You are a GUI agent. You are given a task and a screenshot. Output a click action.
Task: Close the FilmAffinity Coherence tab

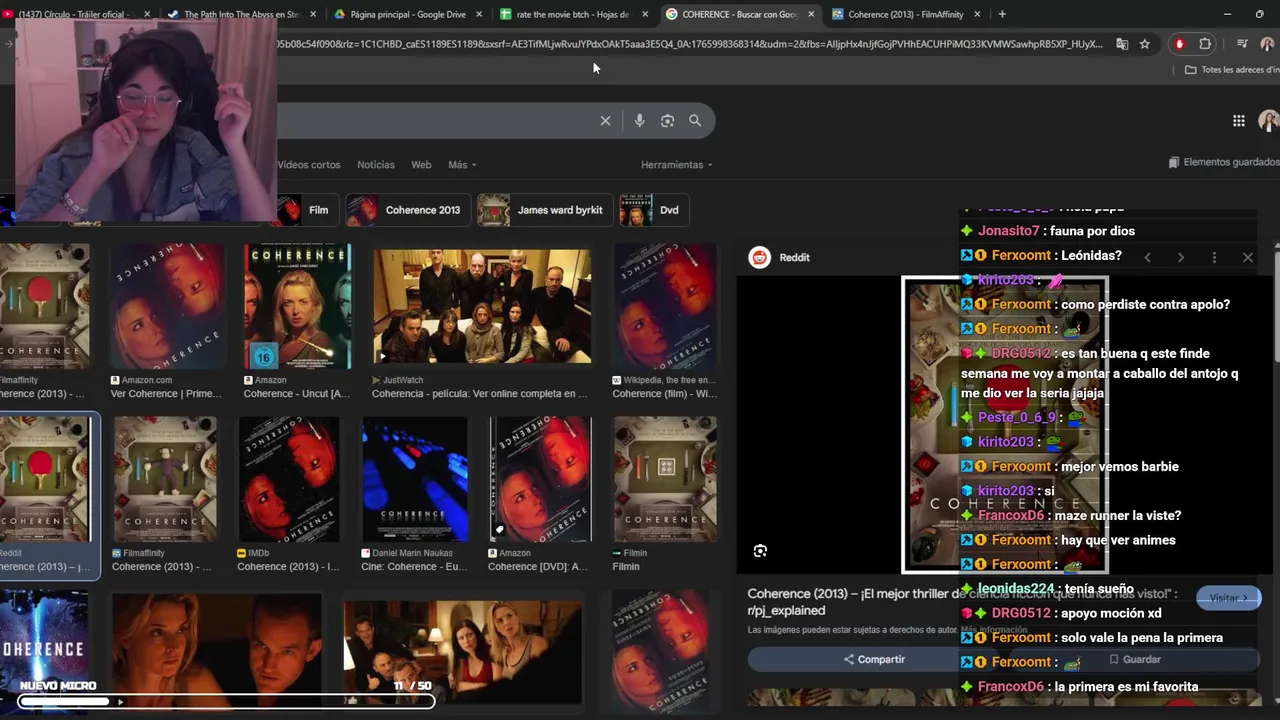point(977,14)
